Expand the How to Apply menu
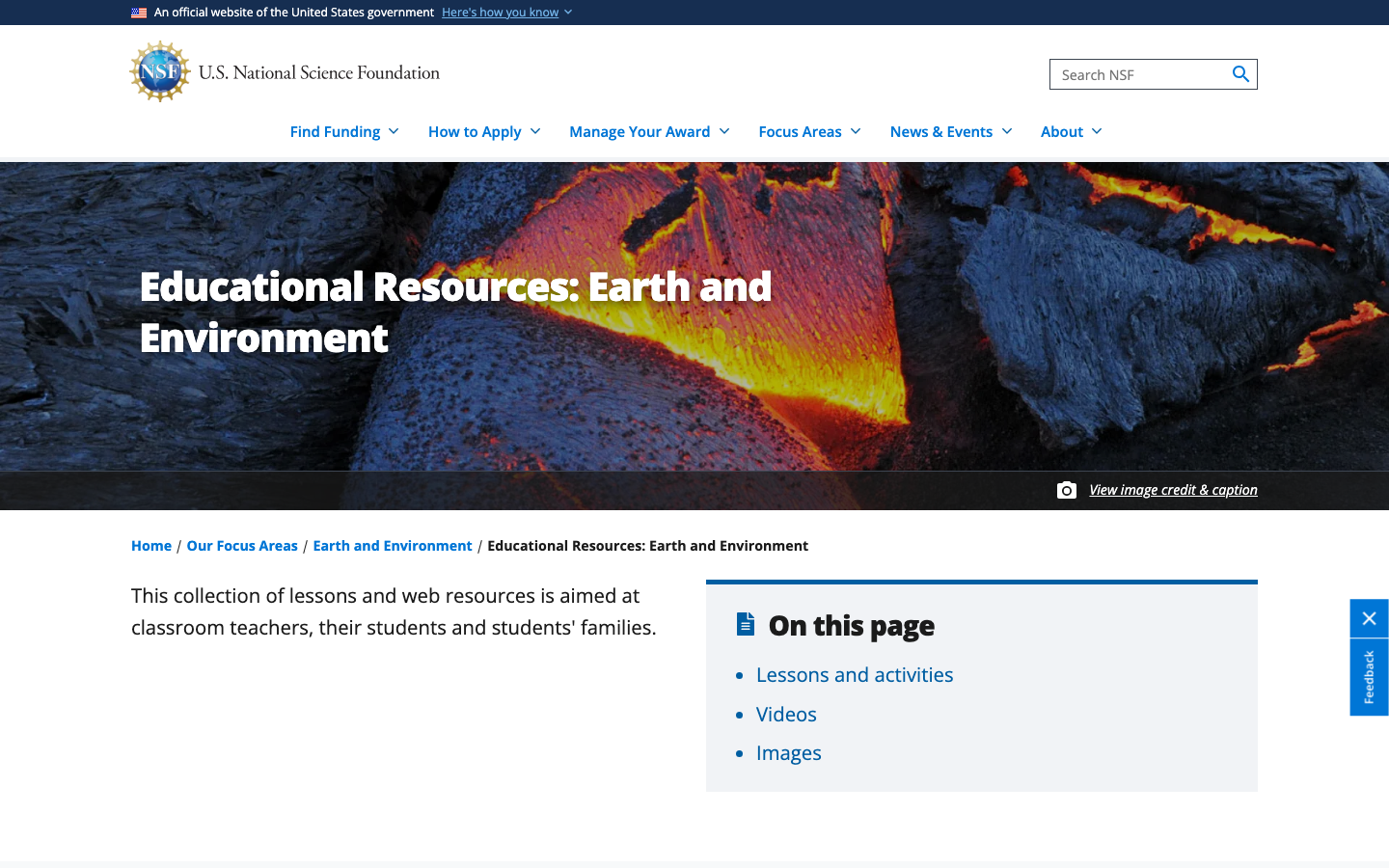The width and height of the screenshot is (1389, 868). (x=484, y=131)
